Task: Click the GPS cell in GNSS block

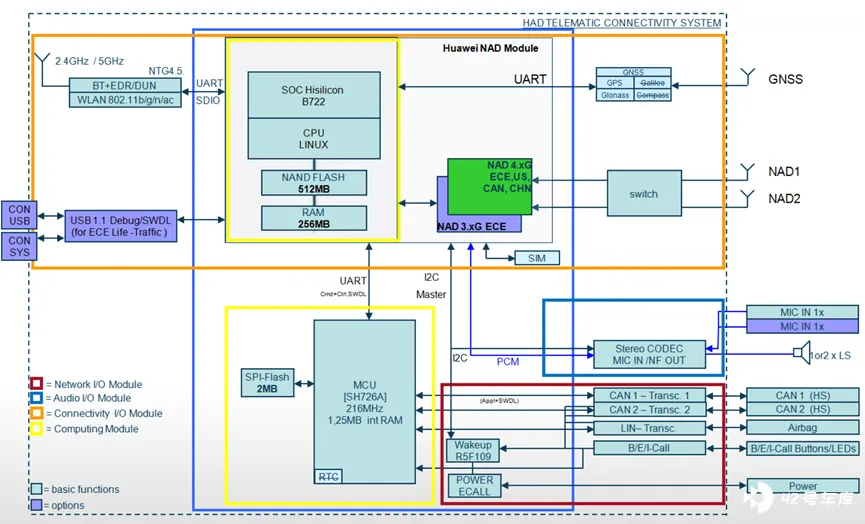Action: tap(615, 83)
